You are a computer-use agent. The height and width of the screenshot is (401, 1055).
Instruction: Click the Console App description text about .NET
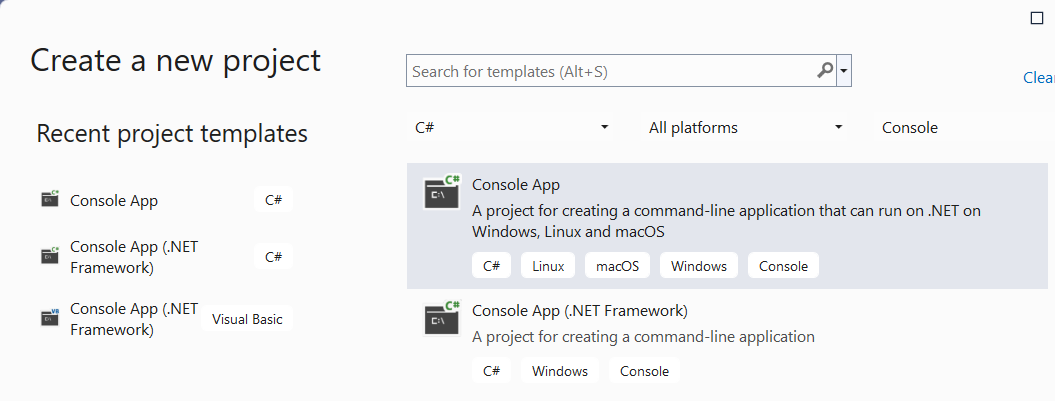[726, 221]
